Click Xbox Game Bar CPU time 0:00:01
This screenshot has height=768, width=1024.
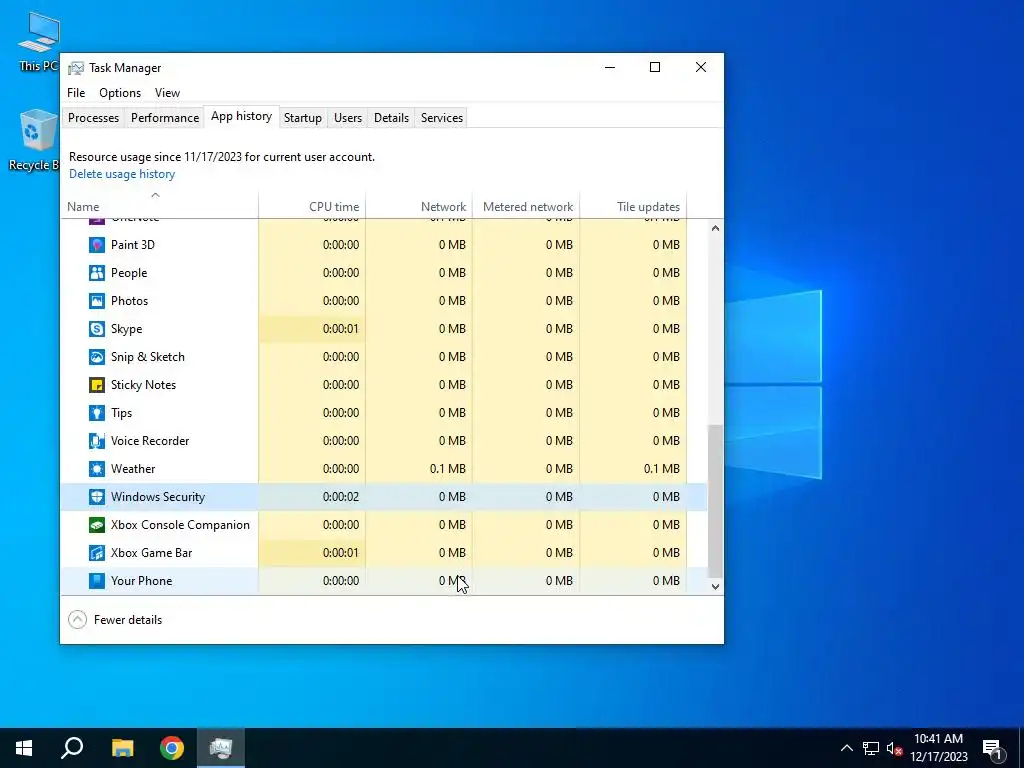point(341,553)
